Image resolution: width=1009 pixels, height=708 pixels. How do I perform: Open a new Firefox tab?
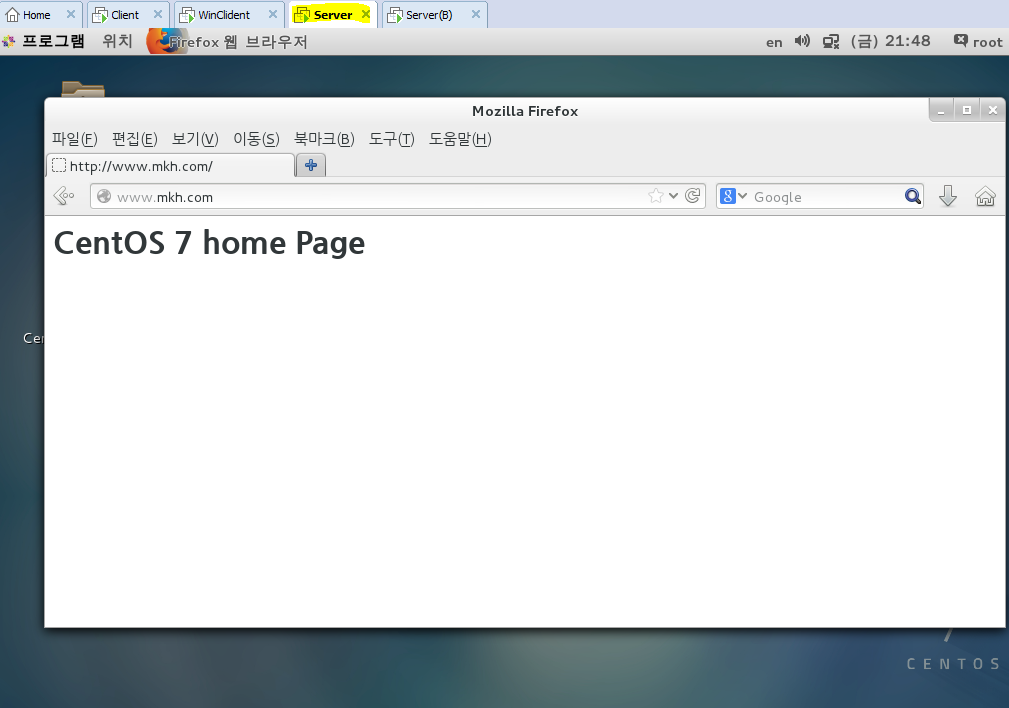pos(311,165)
